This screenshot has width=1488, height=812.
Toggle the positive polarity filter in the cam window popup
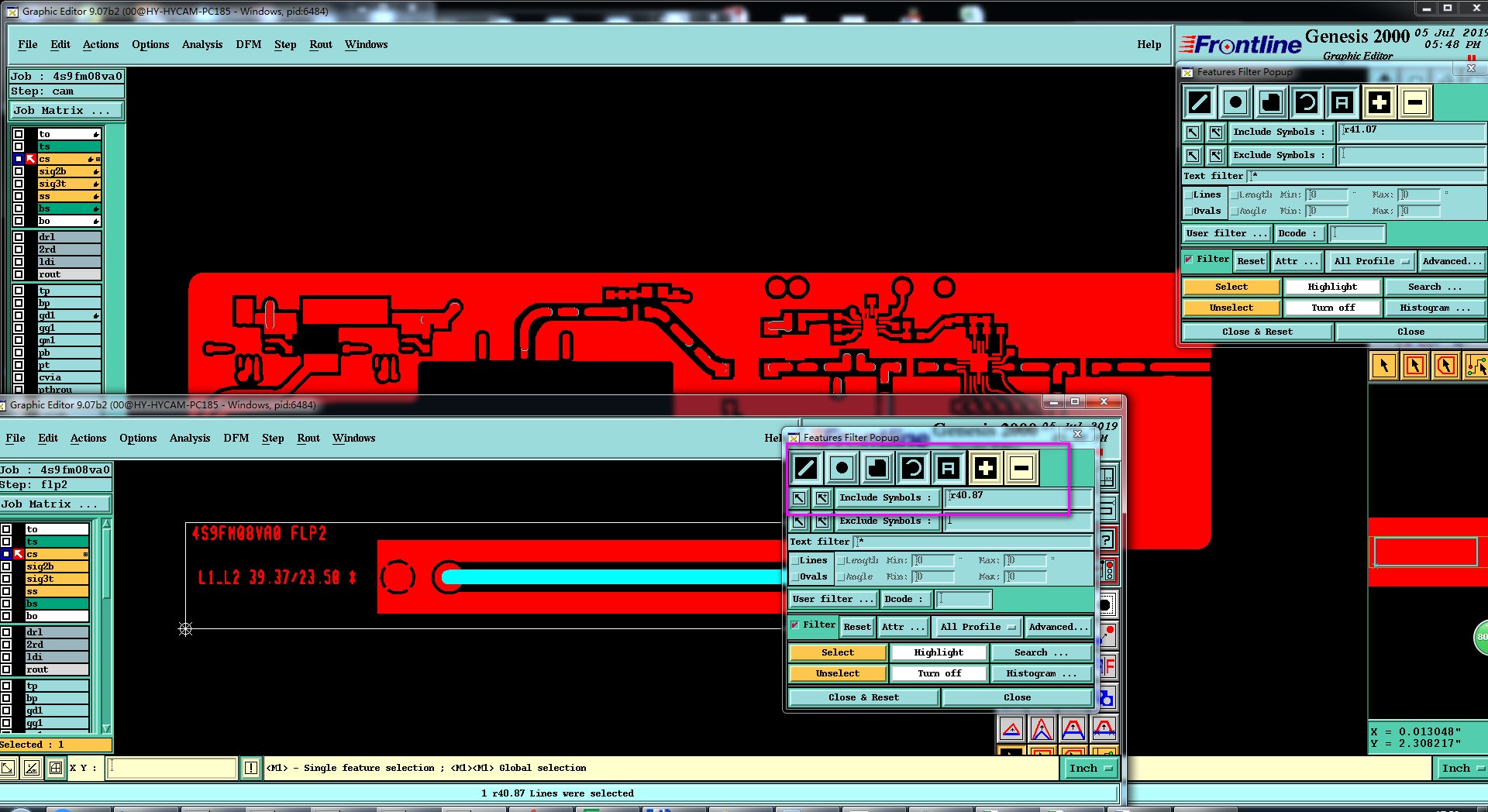pyautogui.click(x=1379, y=102)
